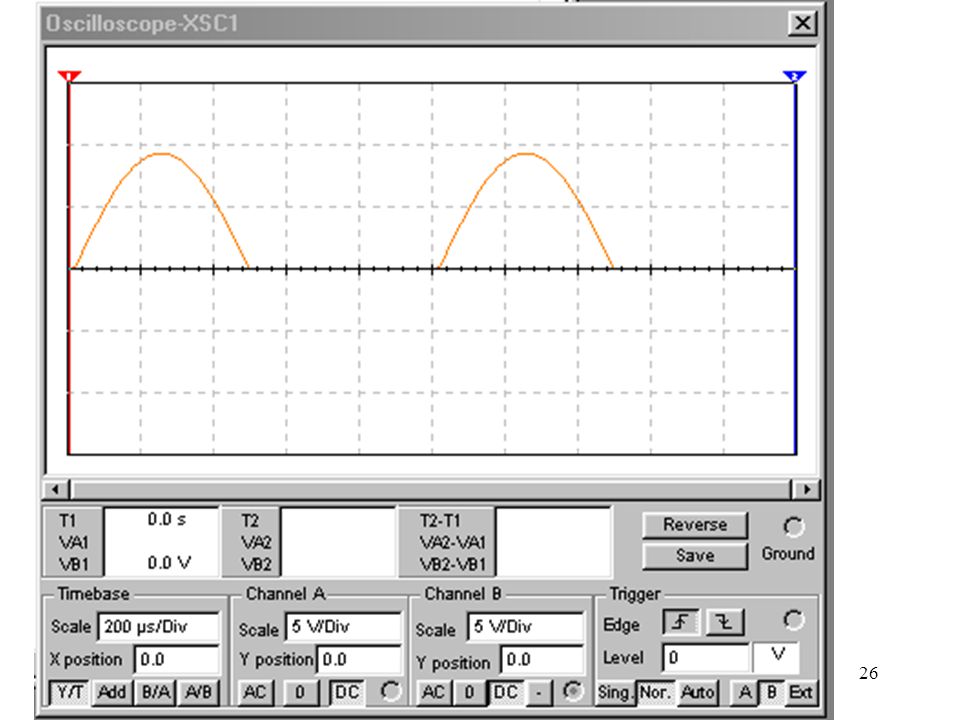Image resolution: width=960 pixels, height=720 pixels.
Task: Set Channel A coupling to DC
Action: tap(347, 692)
